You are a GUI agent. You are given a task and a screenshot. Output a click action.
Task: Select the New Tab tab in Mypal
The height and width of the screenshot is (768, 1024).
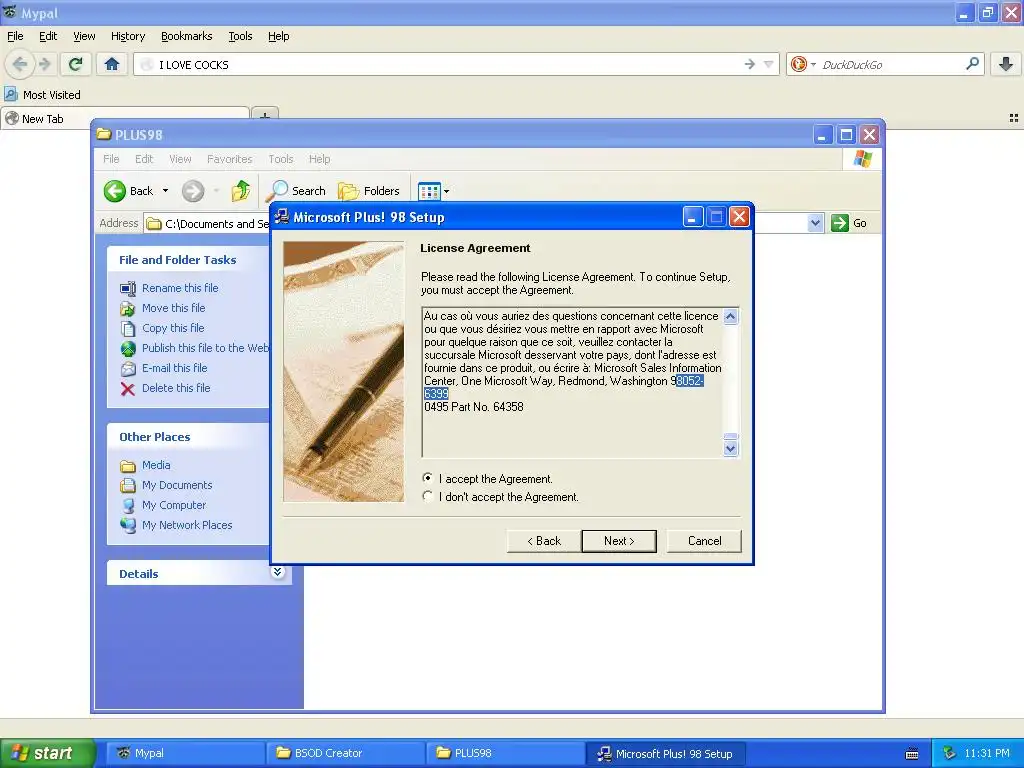tap(125, 118)
